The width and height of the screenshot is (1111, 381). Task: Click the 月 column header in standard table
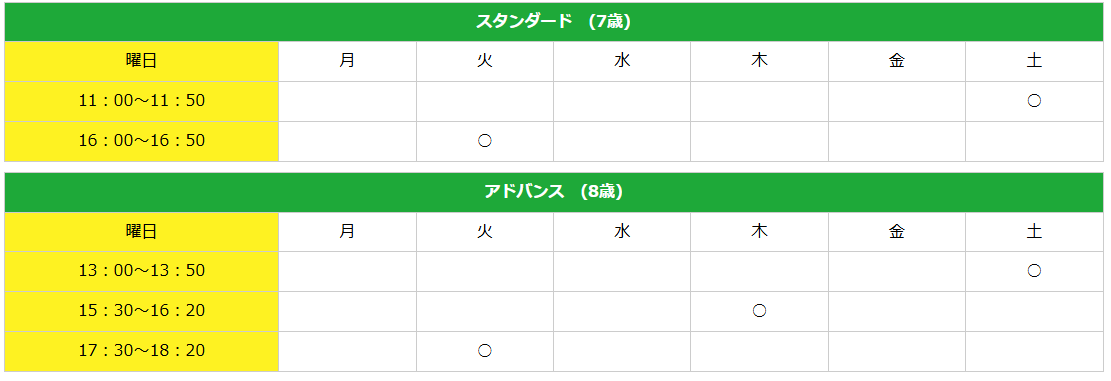tap(347, 61)
